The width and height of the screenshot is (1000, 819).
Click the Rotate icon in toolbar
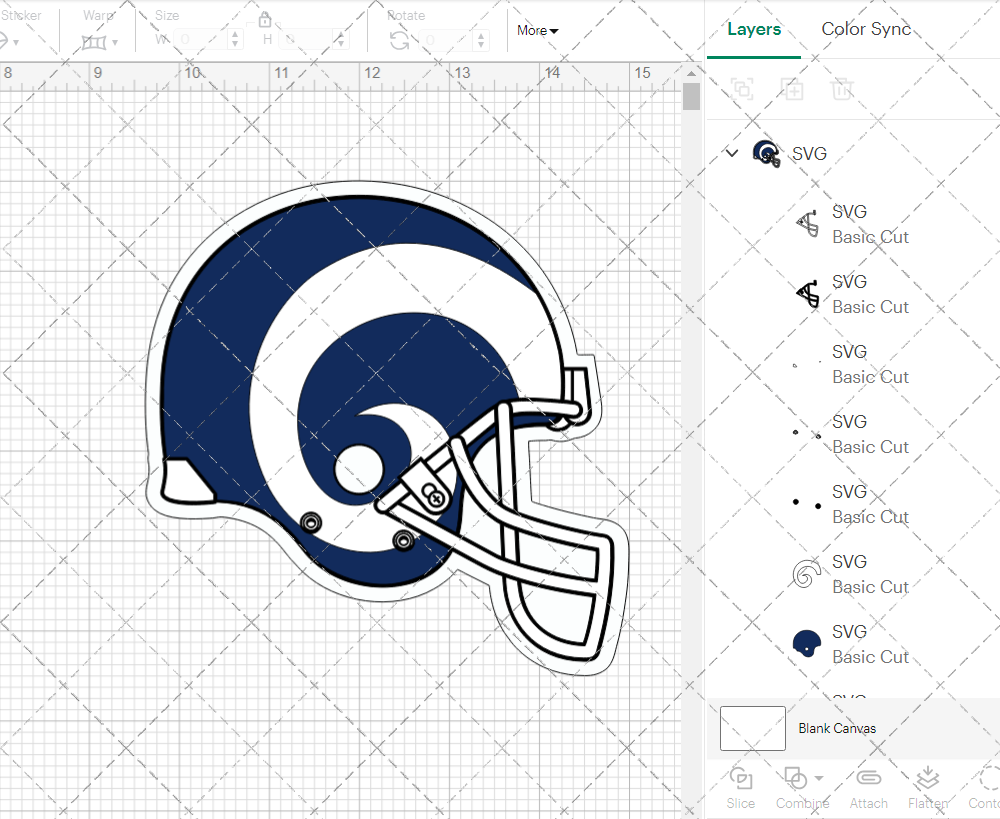[400, 41]
